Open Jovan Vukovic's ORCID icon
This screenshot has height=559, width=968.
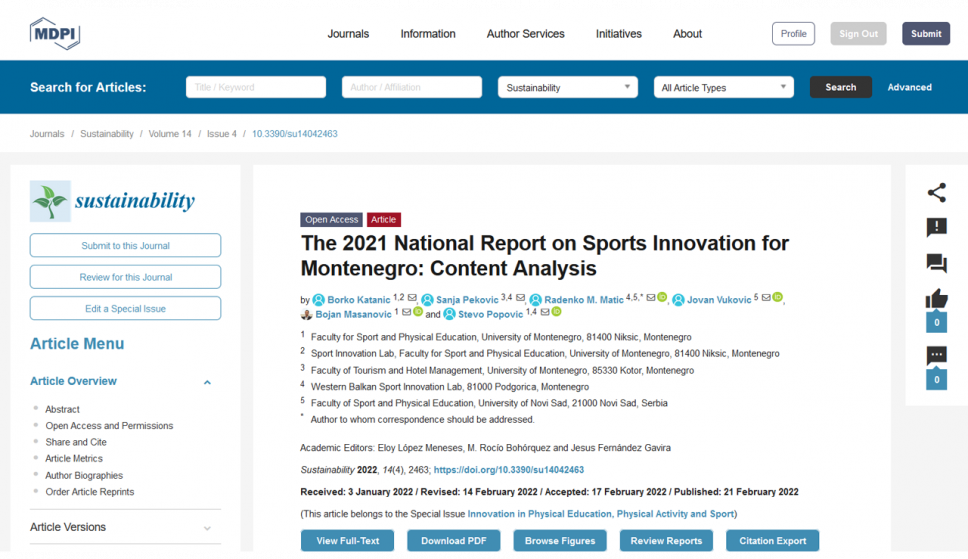coord(778,298)
